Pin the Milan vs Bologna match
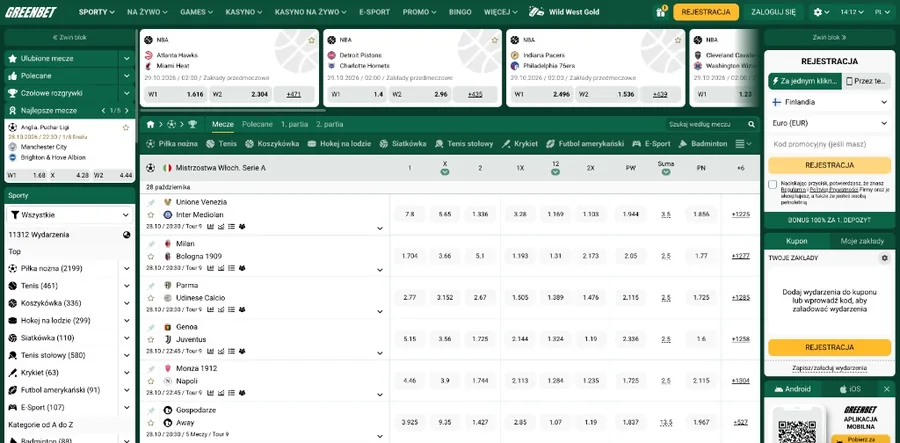This screenshot has width=900, height=443. coord(151,244)
